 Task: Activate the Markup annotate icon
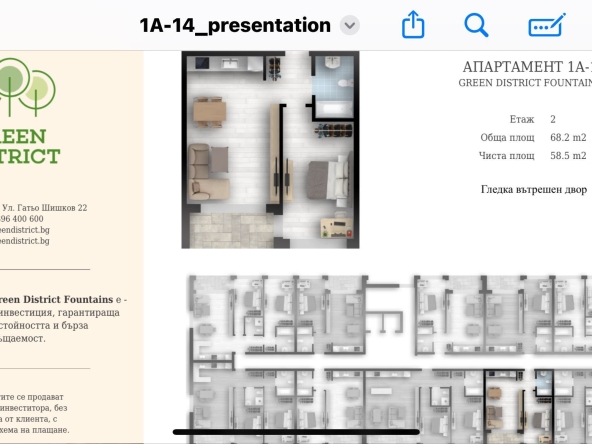(x=547, y=25)
